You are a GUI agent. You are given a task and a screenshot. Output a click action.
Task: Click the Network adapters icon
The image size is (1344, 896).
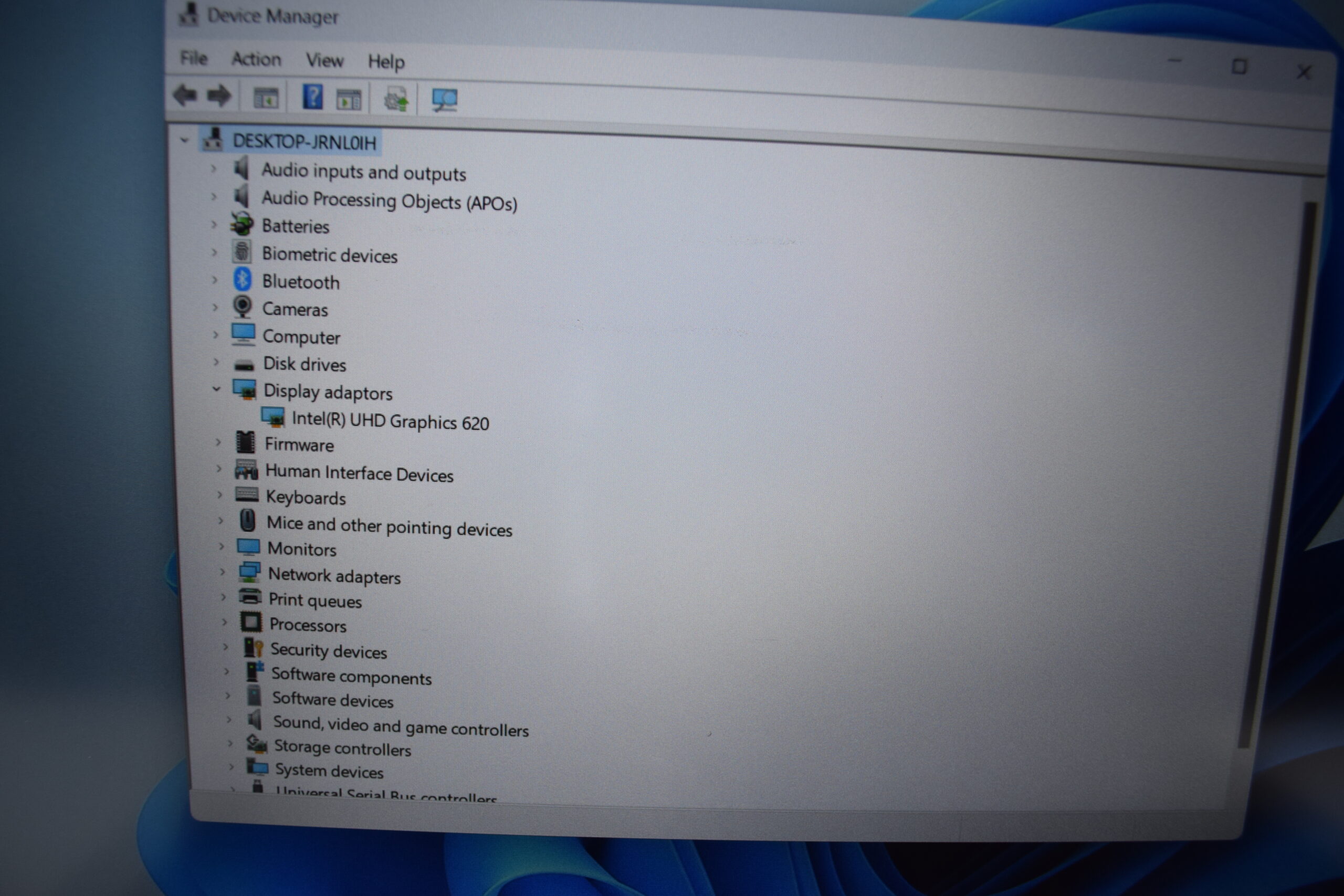250,572
